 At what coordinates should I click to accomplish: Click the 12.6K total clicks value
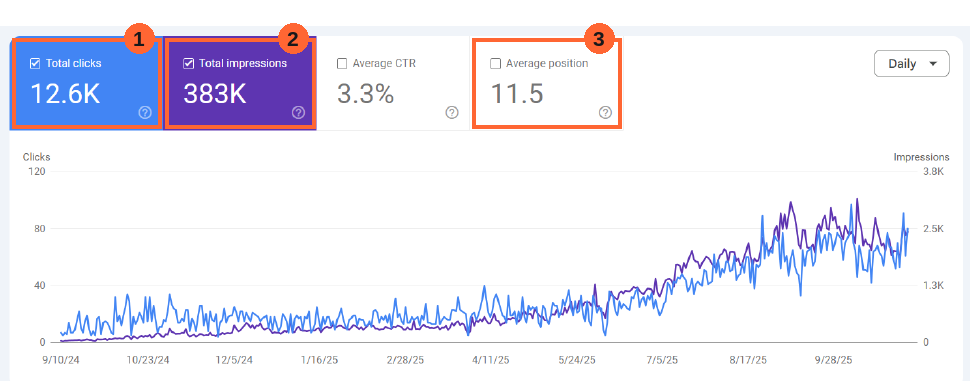65,93
